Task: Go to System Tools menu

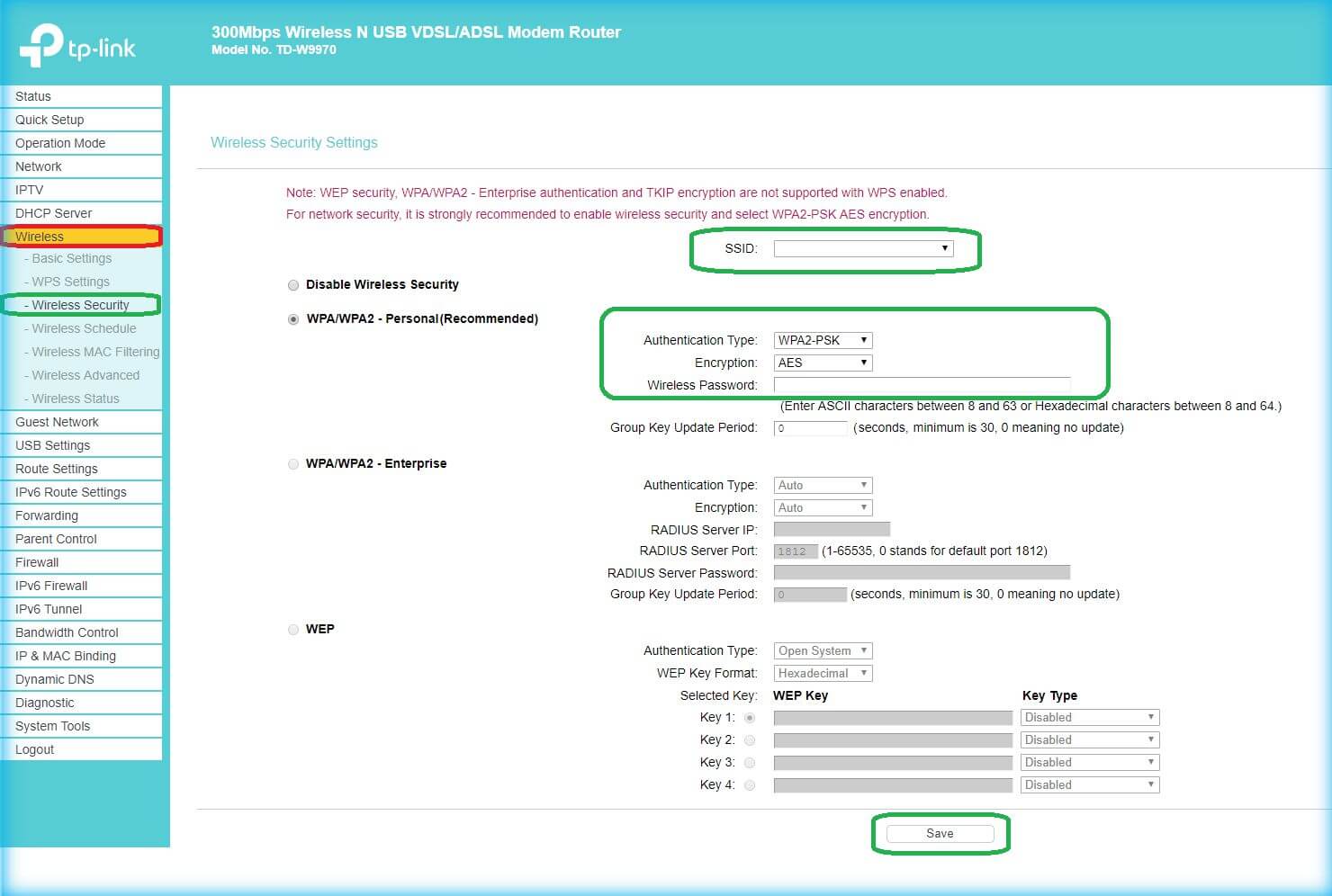Action: [52, 726]
